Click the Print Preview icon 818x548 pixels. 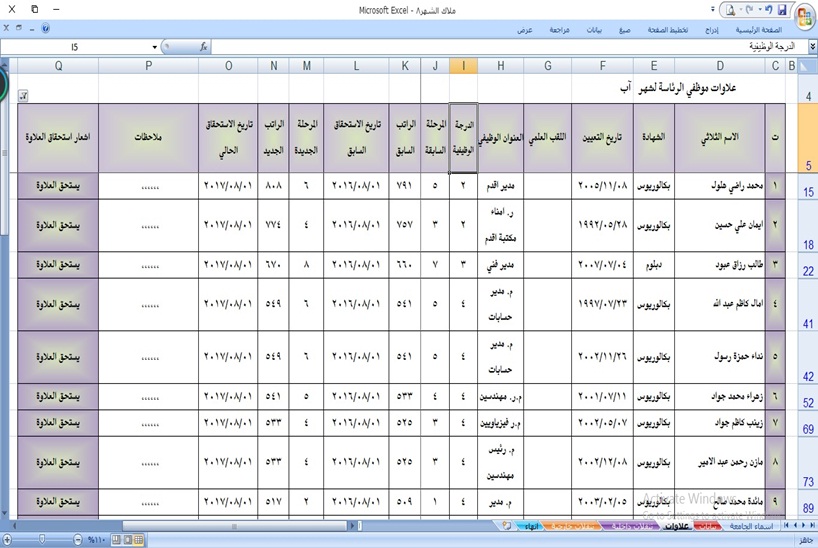(730, 10)
